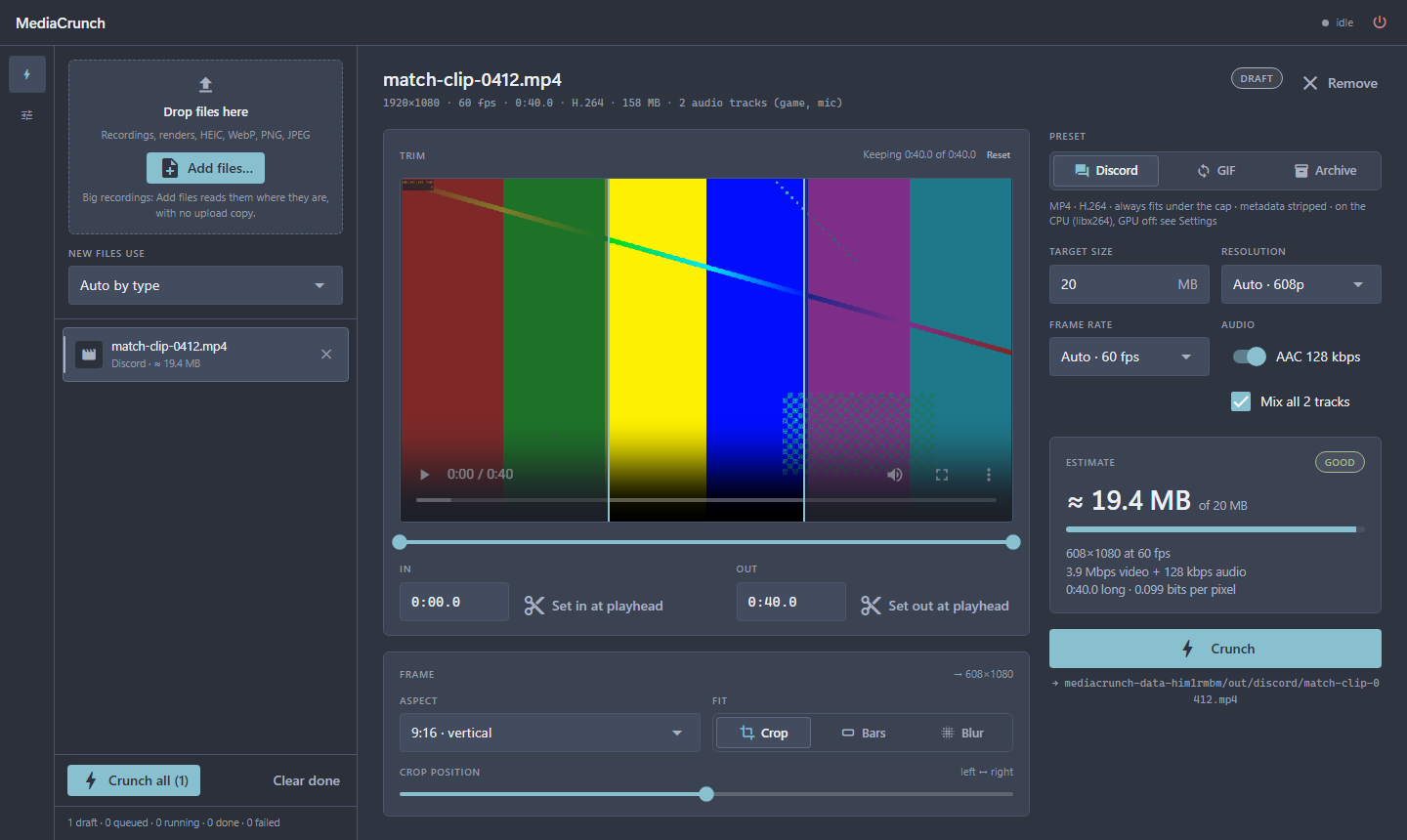Remove match-clip-0412.mp4 from the queue list

coord(326,355)
